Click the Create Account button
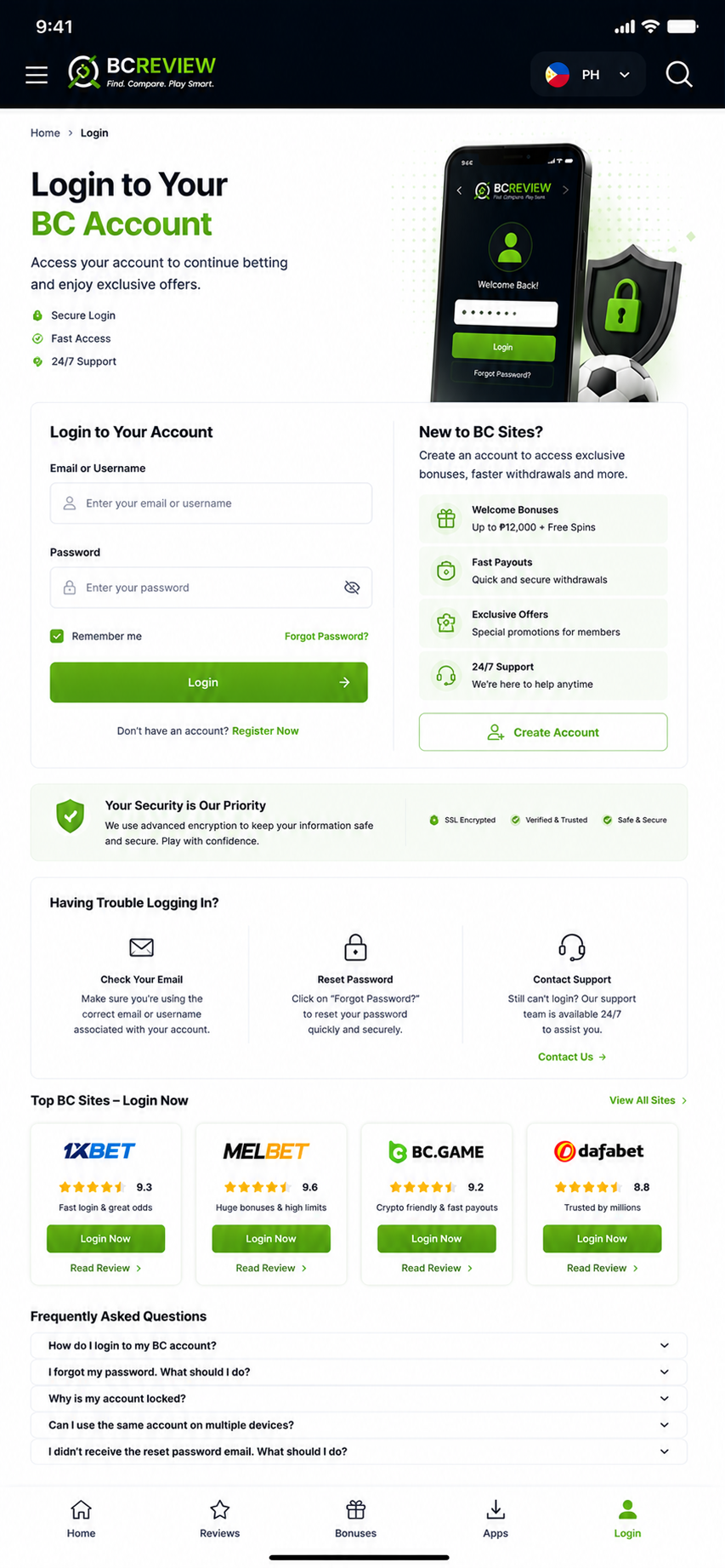The image size is (725, 1568). pos(543,732)
